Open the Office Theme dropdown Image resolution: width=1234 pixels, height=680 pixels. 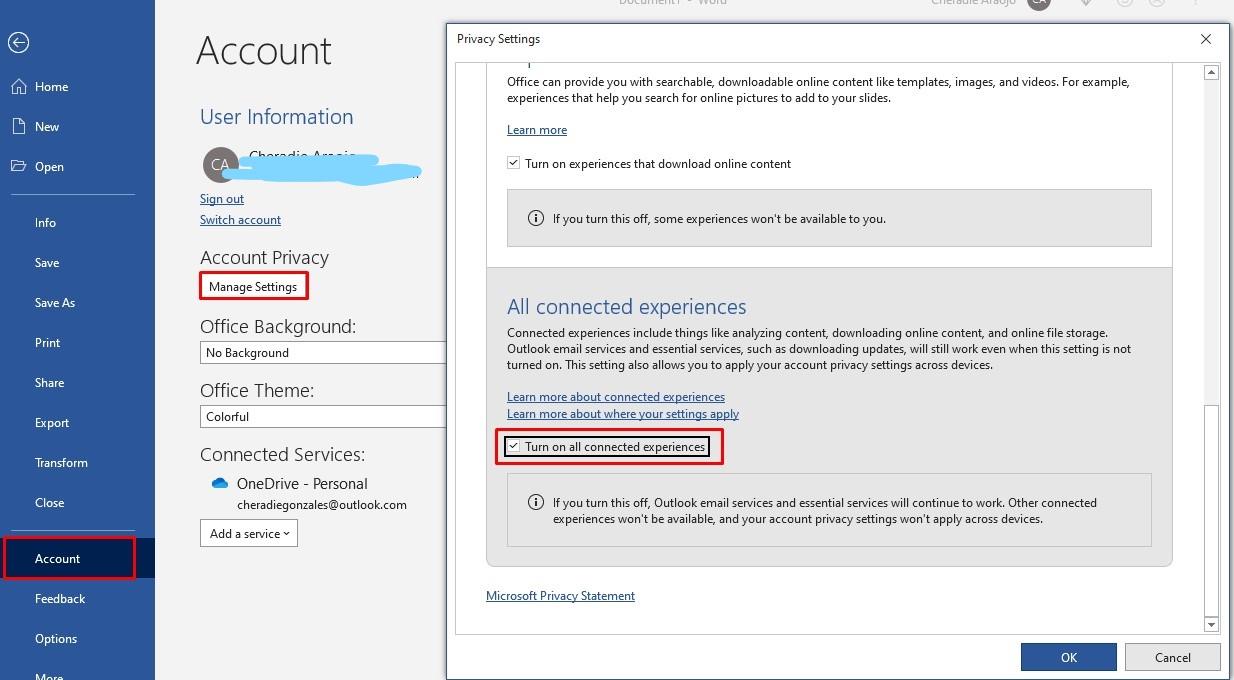click(322, 417)
